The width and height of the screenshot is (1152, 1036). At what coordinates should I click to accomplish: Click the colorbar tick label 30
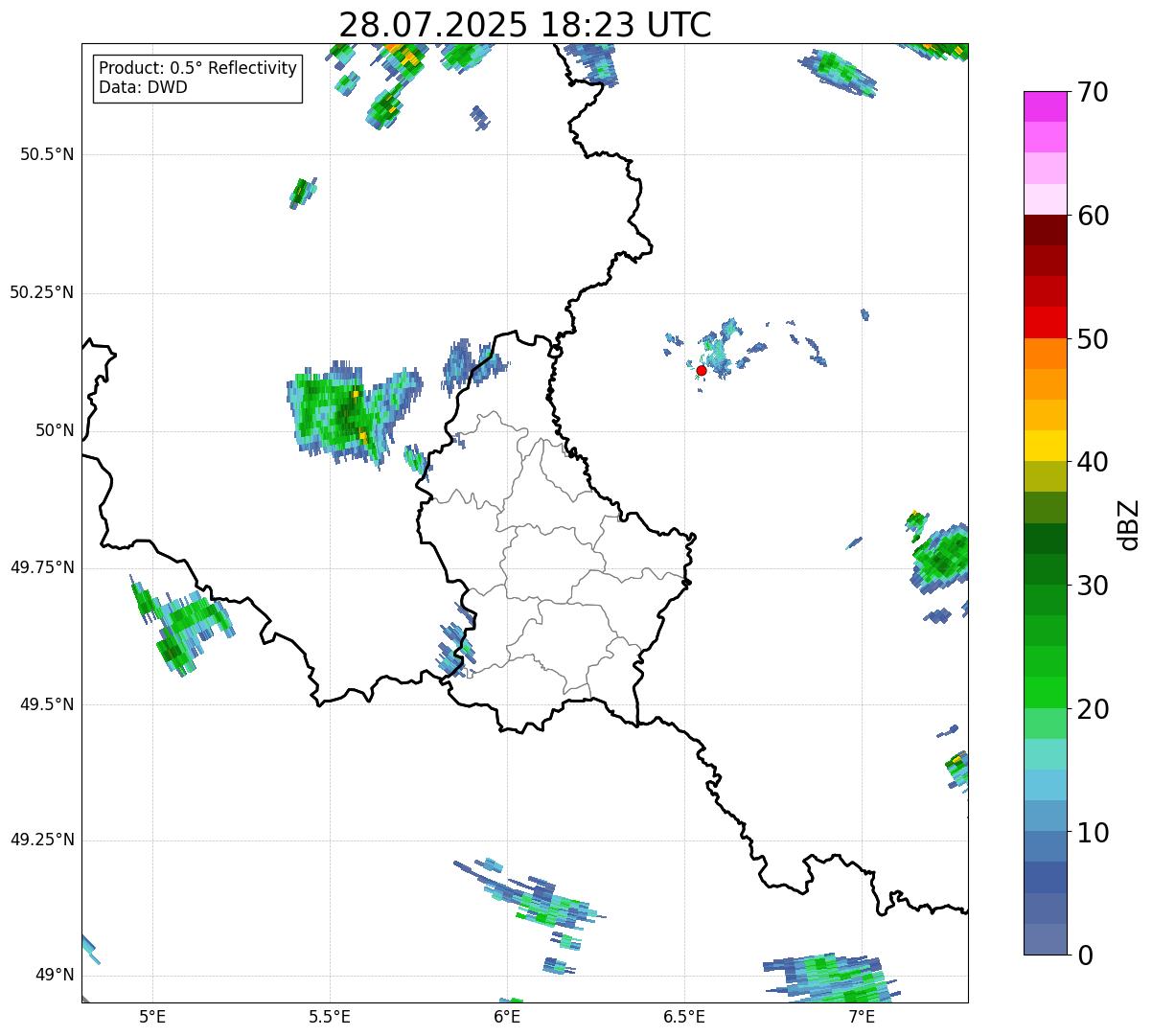tap(1092, 586)
